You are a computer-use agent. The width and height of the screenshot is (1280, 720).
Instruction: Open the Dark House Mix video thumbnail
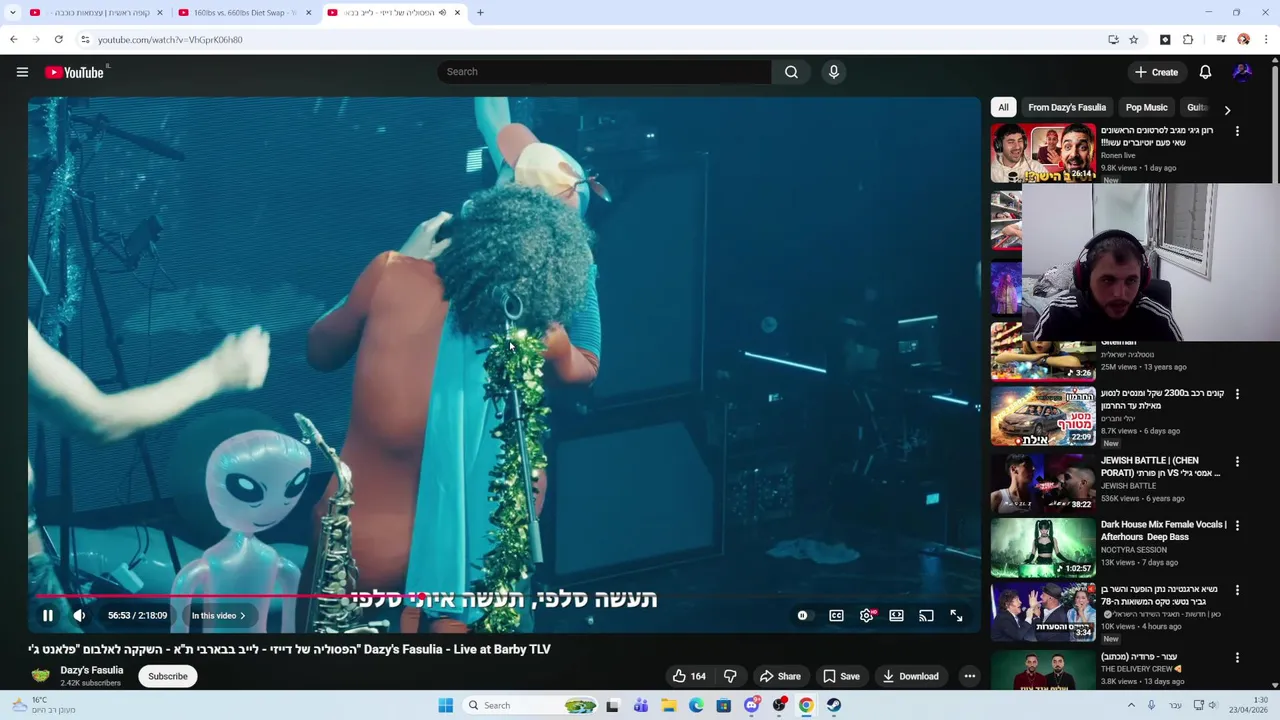(1043, 547)
